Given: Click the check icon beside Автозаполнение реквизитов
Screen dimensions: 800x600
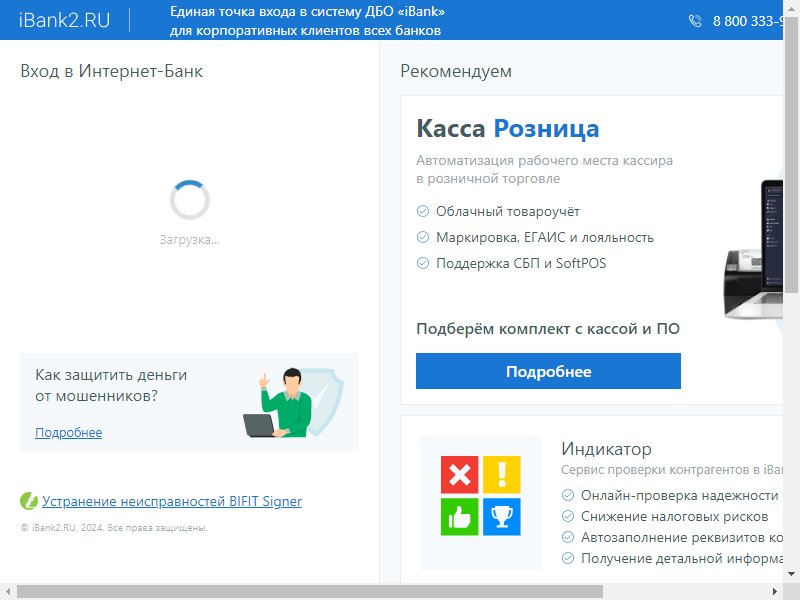Looking at the screenshot, I should click(568, 537).
